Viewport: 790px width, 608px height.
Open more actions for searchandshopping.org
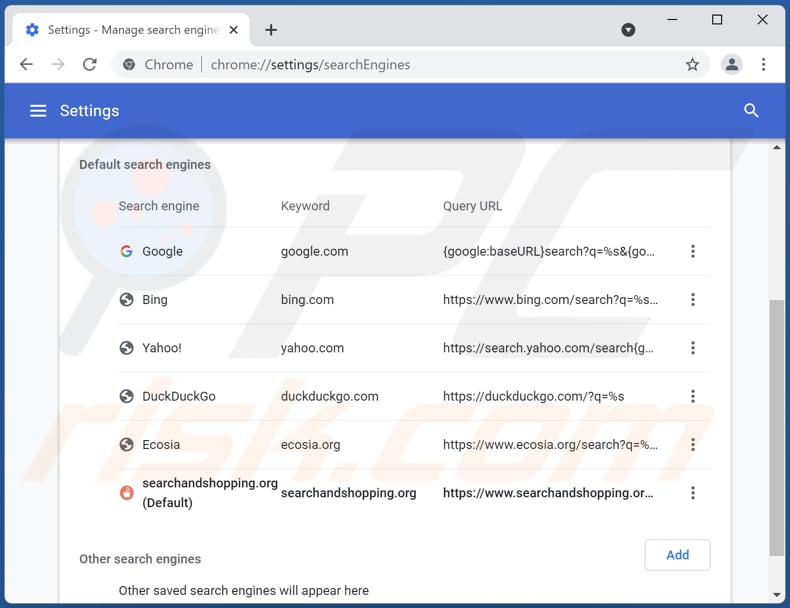tap(693, 493)
